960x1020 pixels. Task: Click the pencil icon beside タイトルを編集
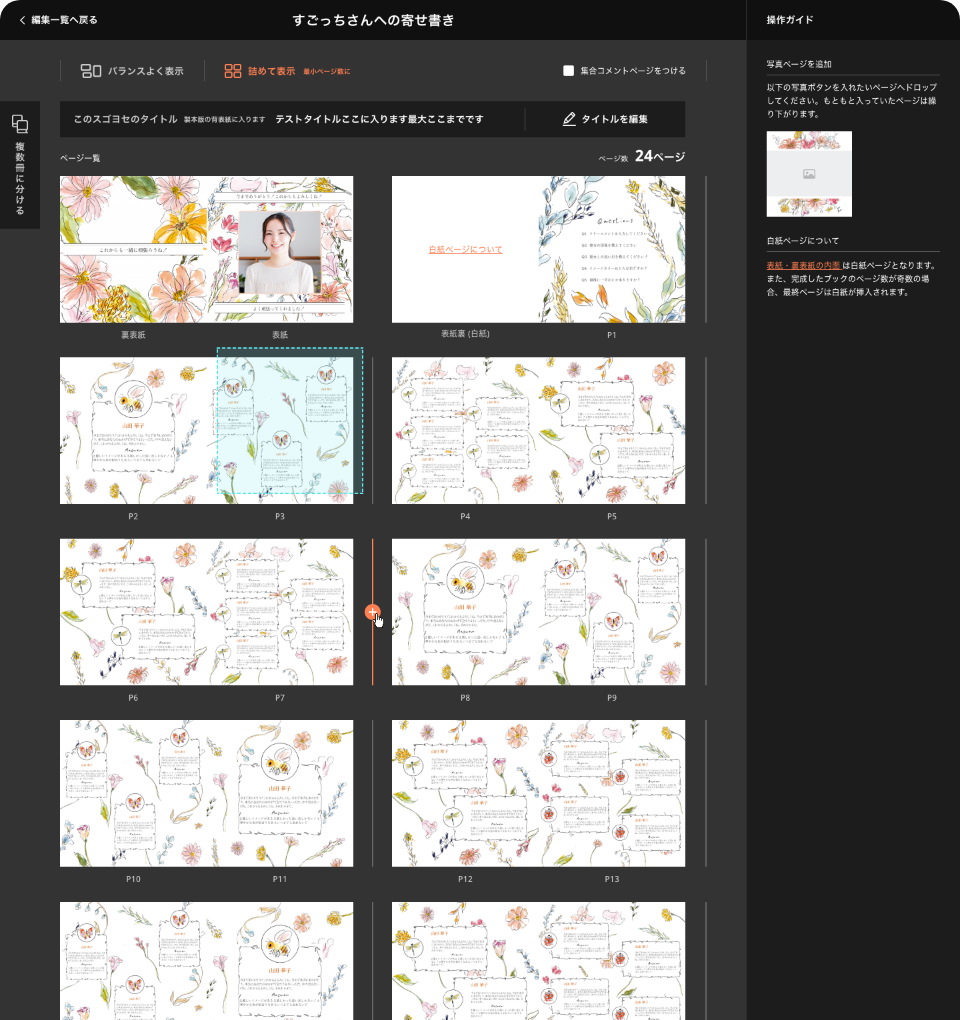coord(569,119)
